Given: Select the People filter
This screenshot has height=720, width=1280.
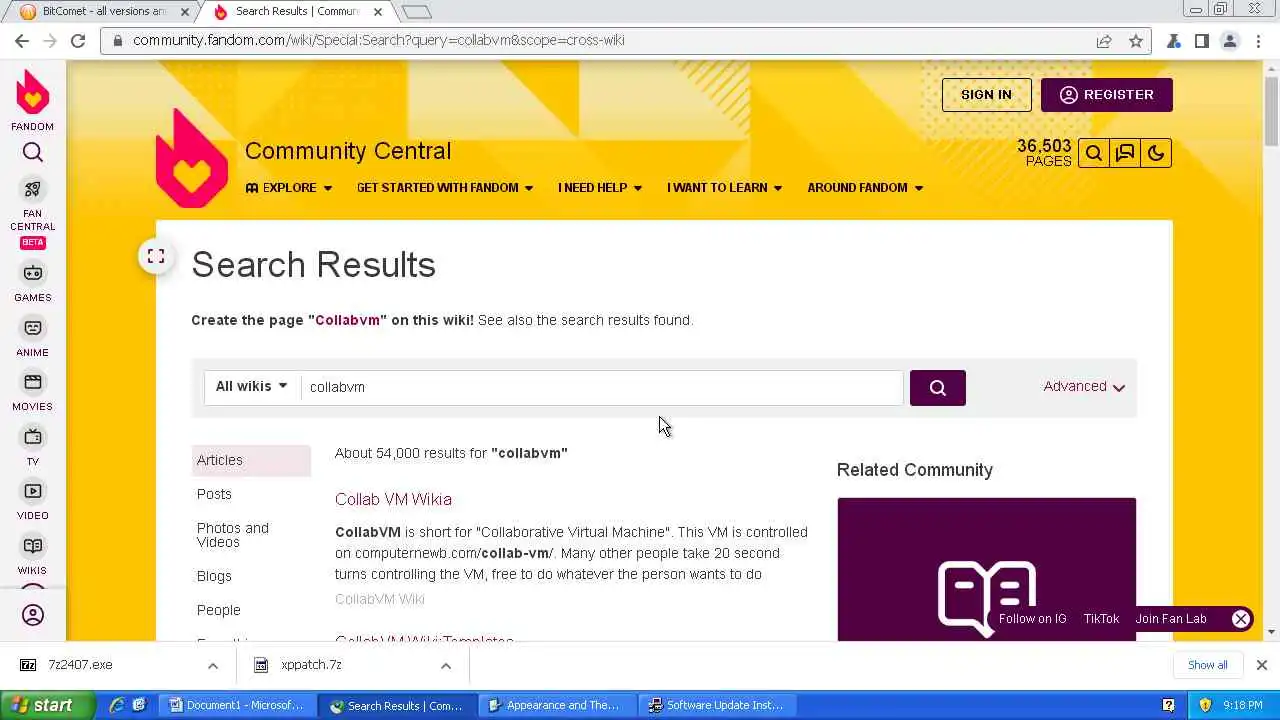Looking at the screenshot, I should click(x=218, y=610).
